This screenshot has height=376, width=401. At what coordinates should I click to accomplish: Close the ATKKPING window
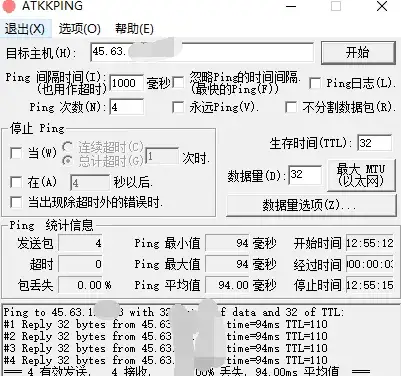pyautogui.click(x=382, y=6)
